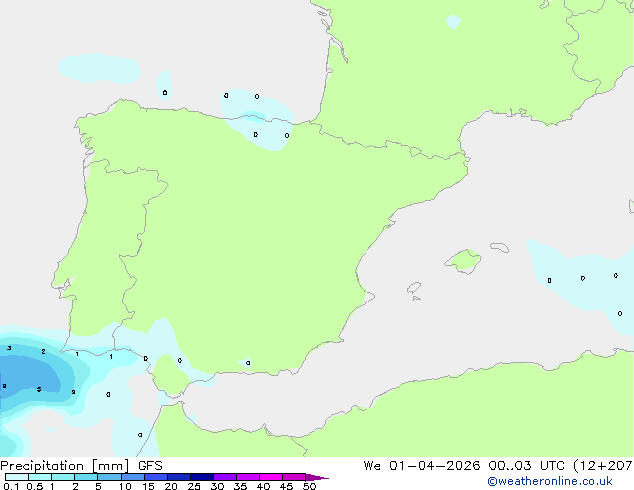Click the '25' legend scale label
Screen dimensions: 634x490
point(194,486)
